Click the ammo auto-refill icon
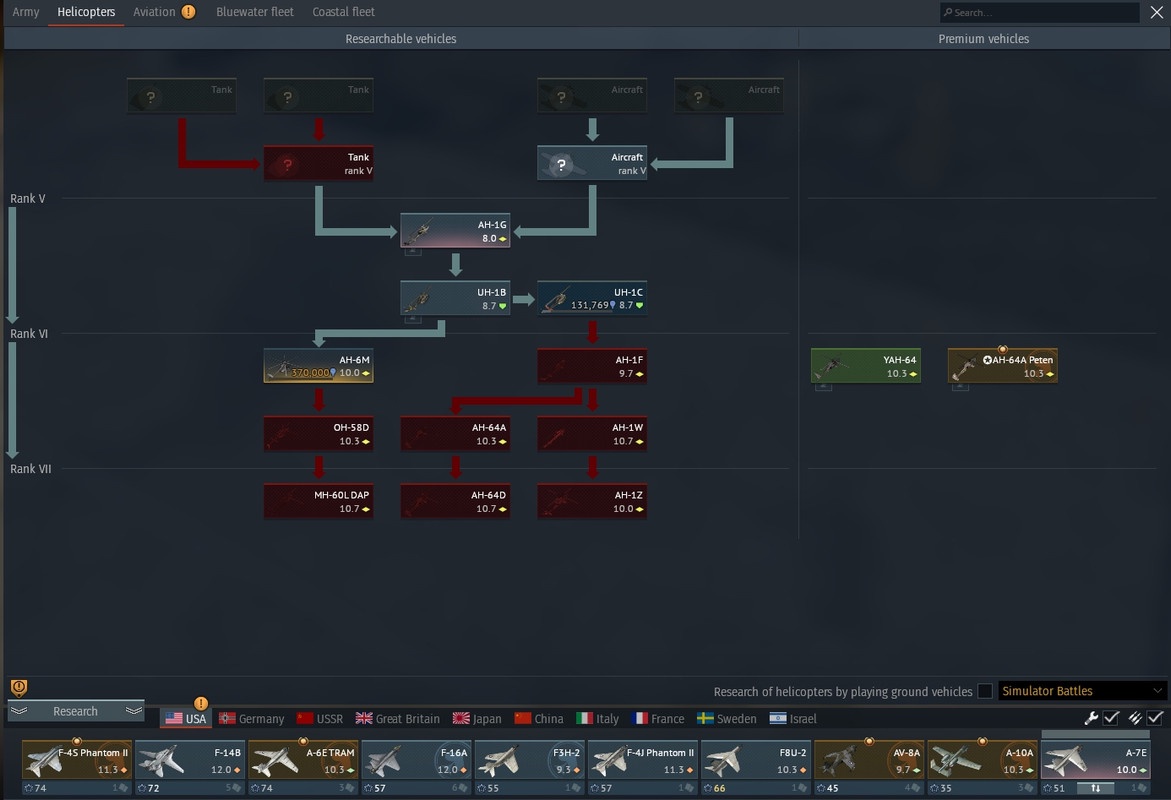Image resolution: width=1171 pixels, height=800 pixels. (x=1135, y=718)
